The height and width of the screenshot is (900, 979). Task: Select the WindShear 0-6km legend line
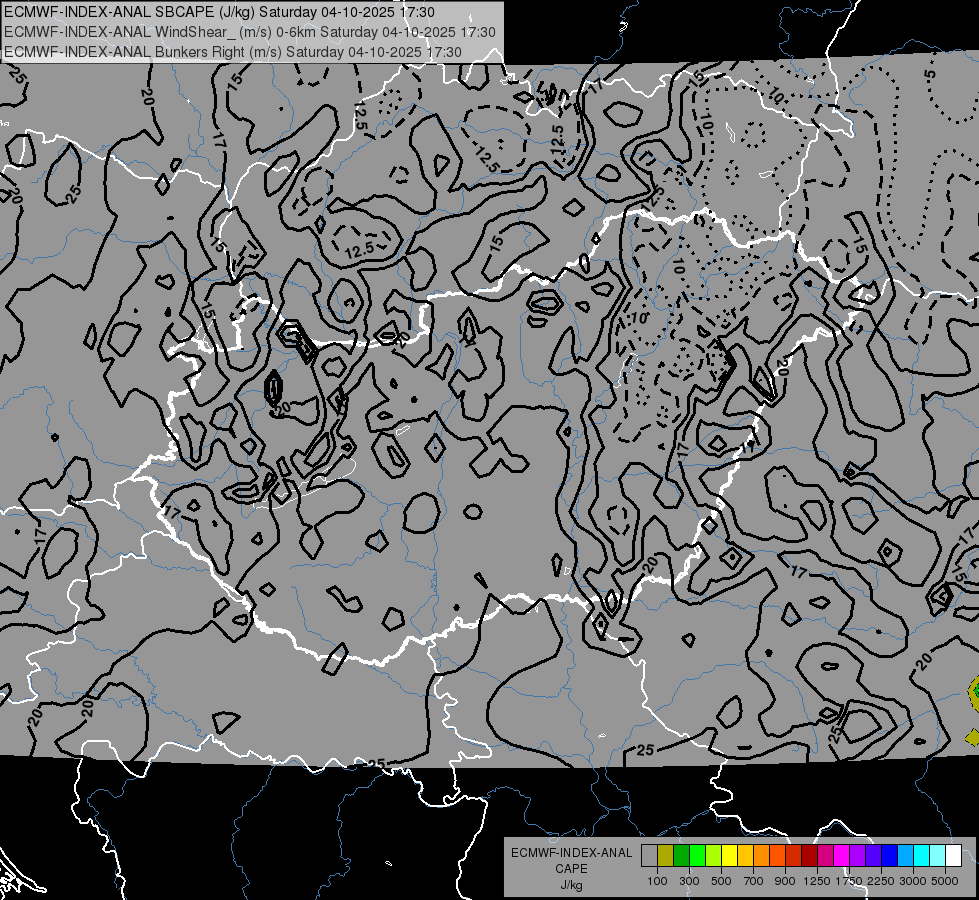(x=249, y=32)
